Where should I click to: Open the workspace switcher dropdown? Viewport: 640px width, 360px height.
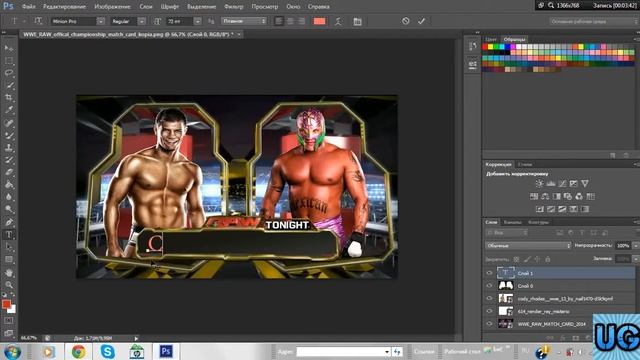(x=594, y=21)
